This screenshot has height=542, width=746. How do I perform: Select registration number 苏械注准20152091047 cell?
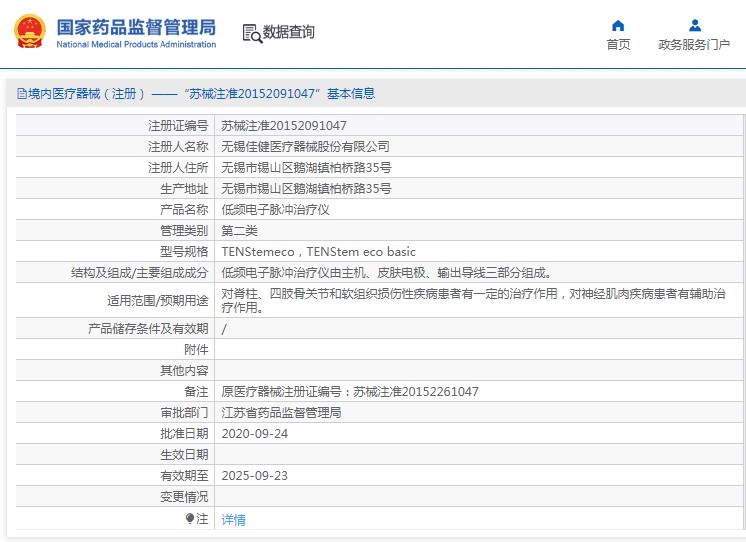(x=284, y=126)
